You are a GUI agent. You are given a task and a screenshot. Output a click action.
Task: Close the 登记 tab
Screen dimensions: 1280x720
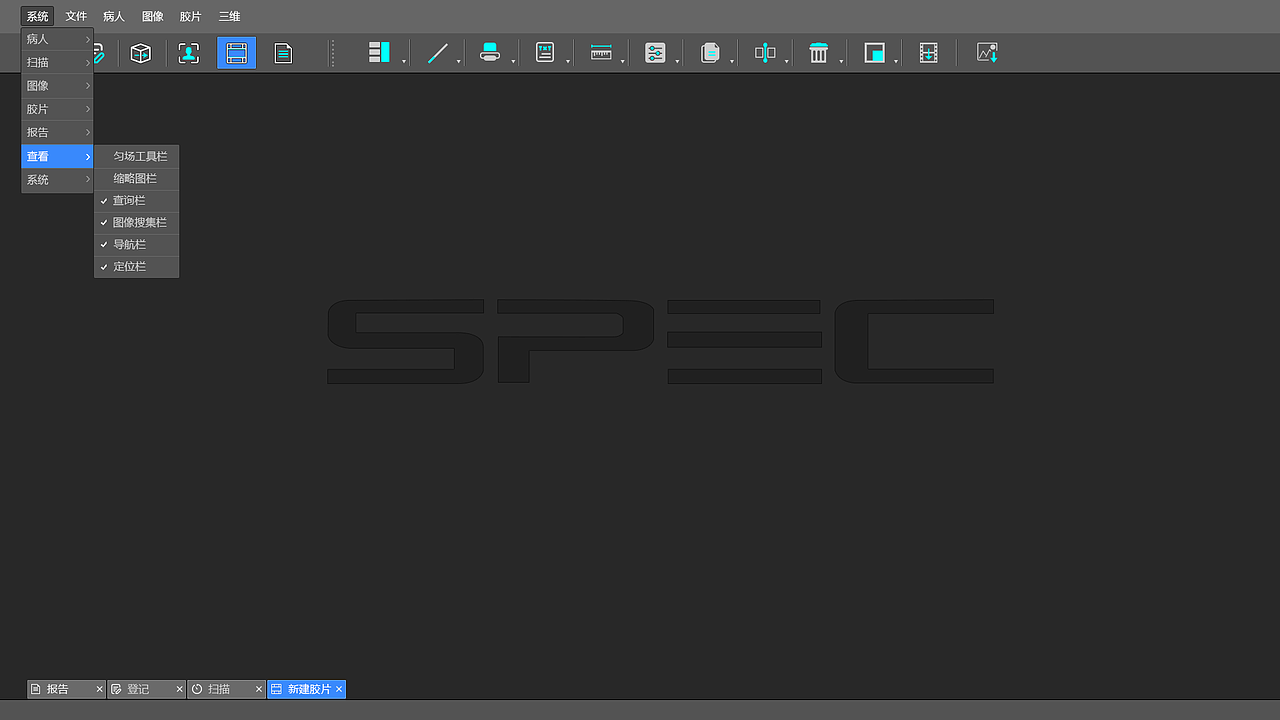coord(180,689)
